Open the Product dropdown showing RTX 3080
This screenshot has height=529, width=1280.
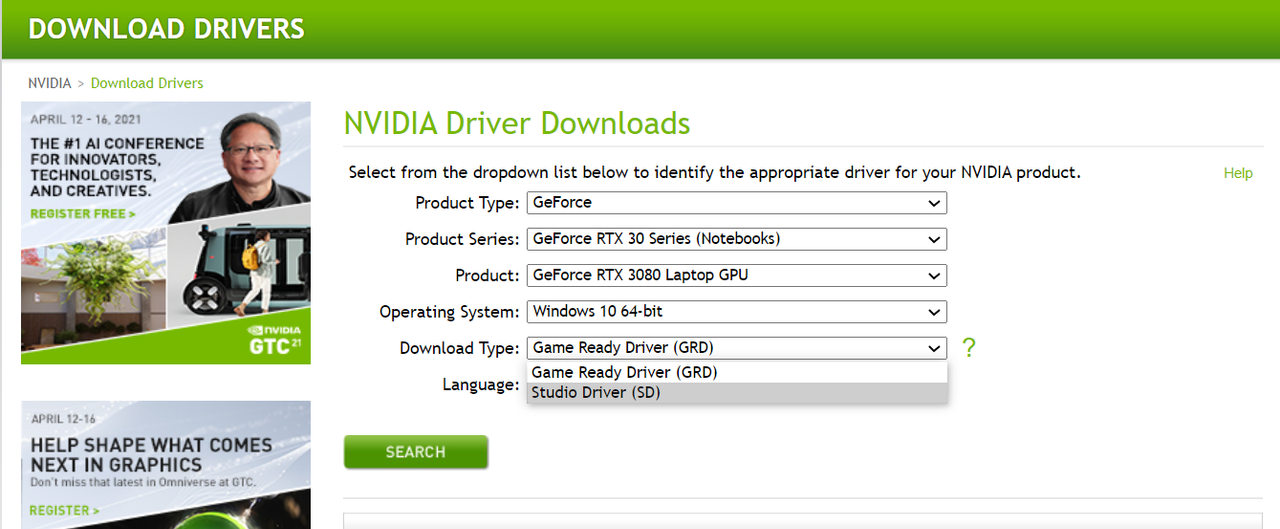(736, 275)
